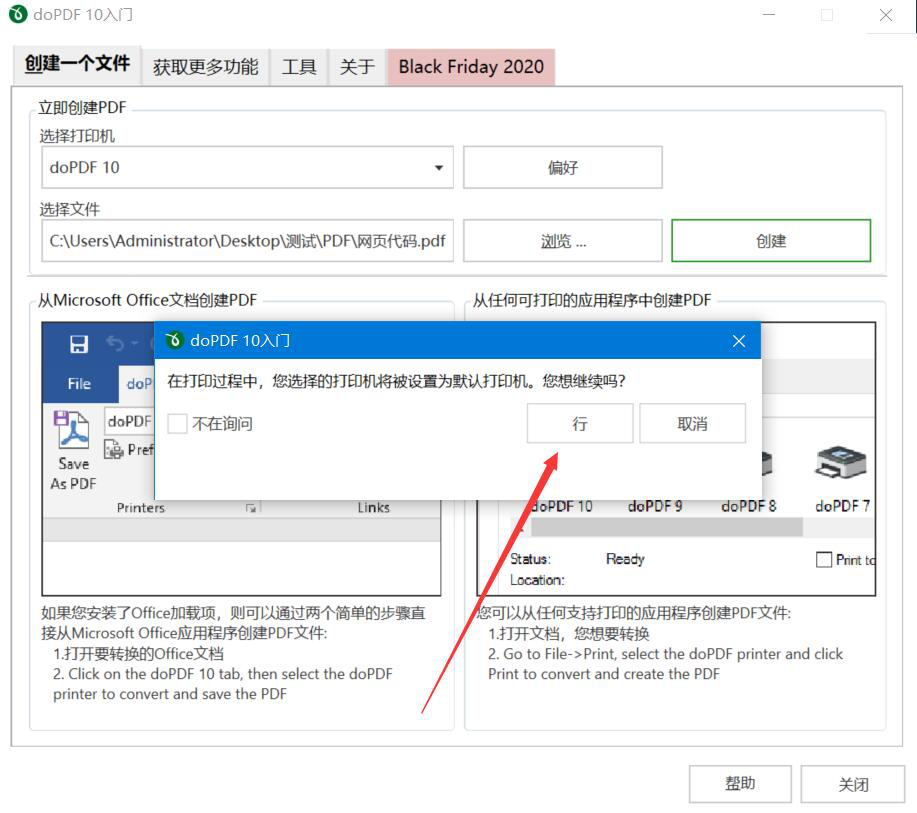The image size is (917, 813).
Task: Click the Save As PDF icon
Action: pos(71,430)
